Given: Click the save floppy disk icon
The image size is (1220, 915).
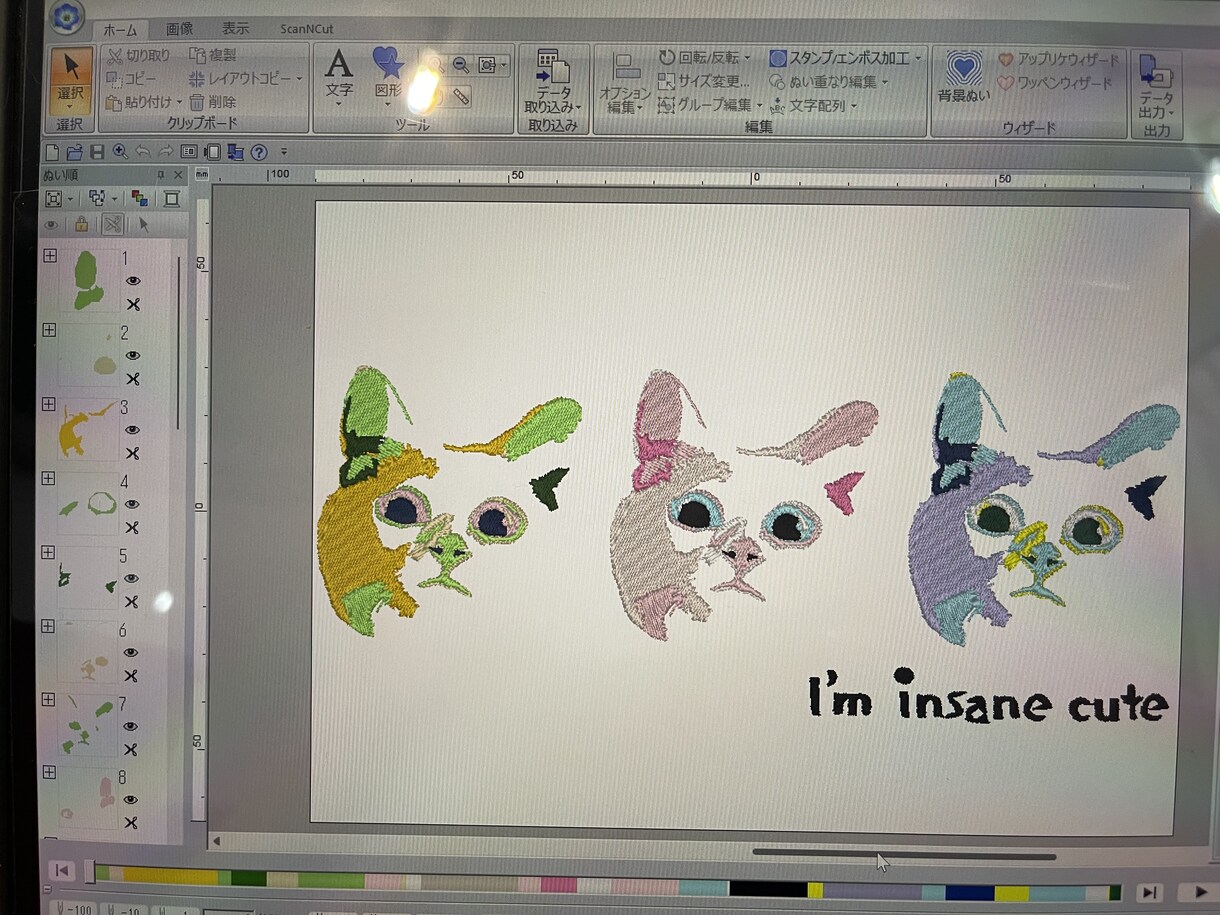Looking at the screenshot, I should (x=97, y=152).
